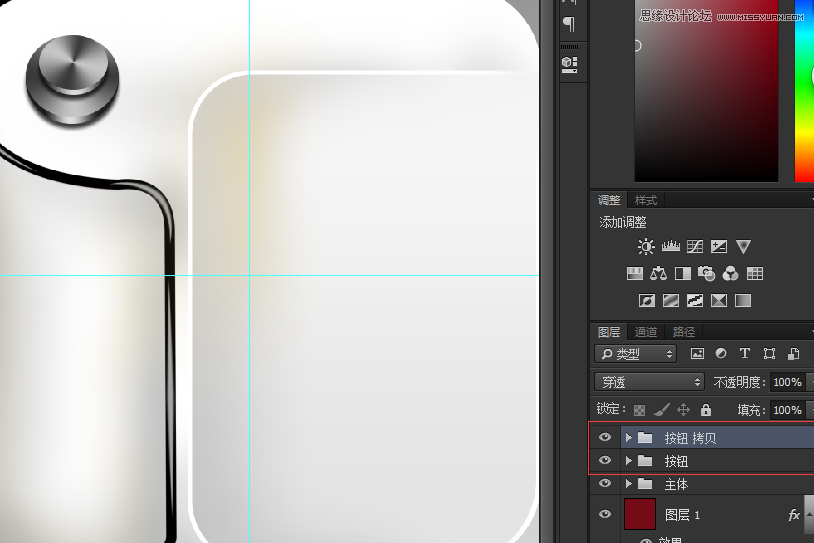Add an Exposure adjustment (plus/minus icon)
The image size is (814, 543).
(718, 247)
